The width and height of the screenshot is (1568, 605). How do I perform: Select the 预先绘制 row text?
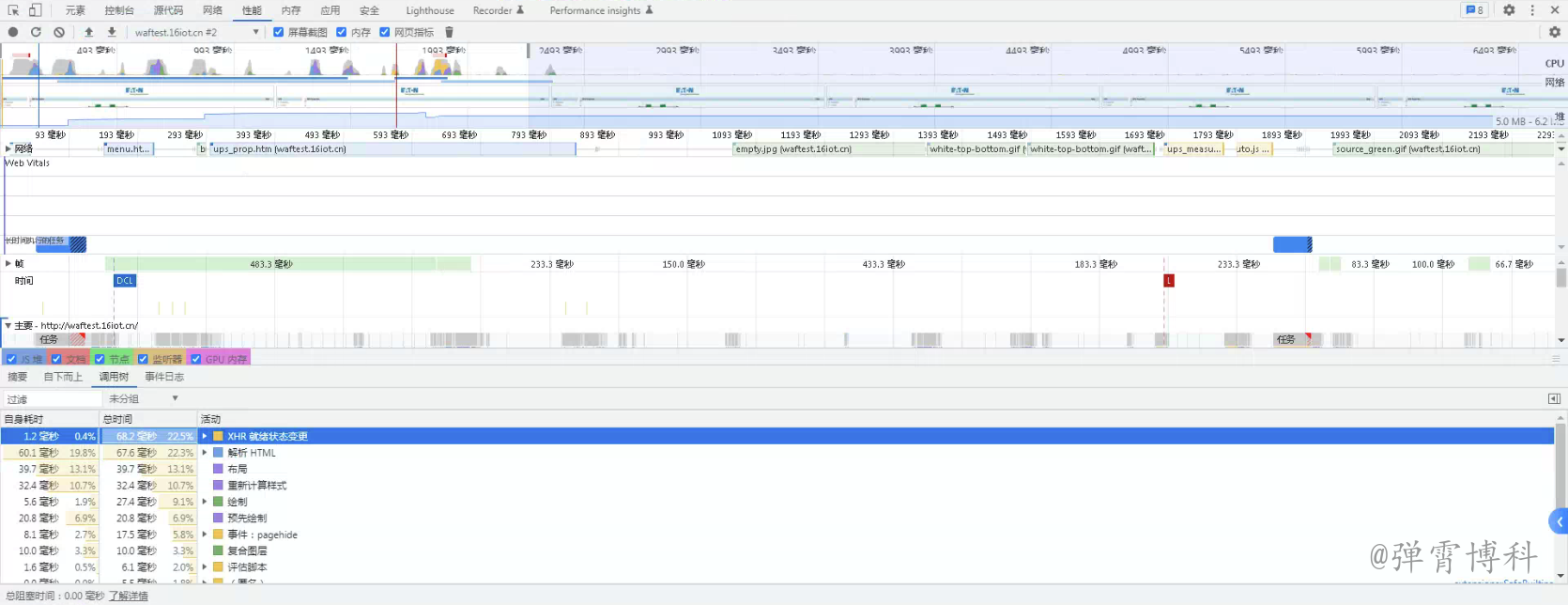pyautogui.click(x=247, y=519)
